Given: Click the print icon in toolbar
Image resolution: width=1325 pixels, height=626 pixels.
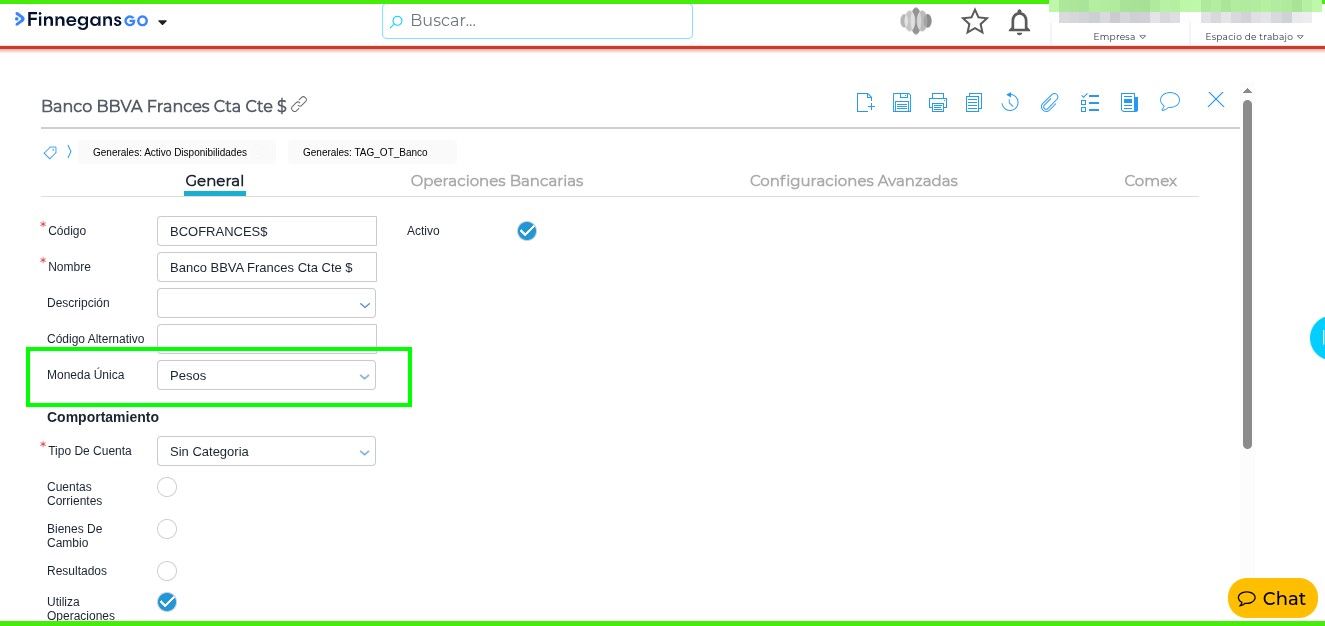Looking at the screenshot, I should 937,102.
